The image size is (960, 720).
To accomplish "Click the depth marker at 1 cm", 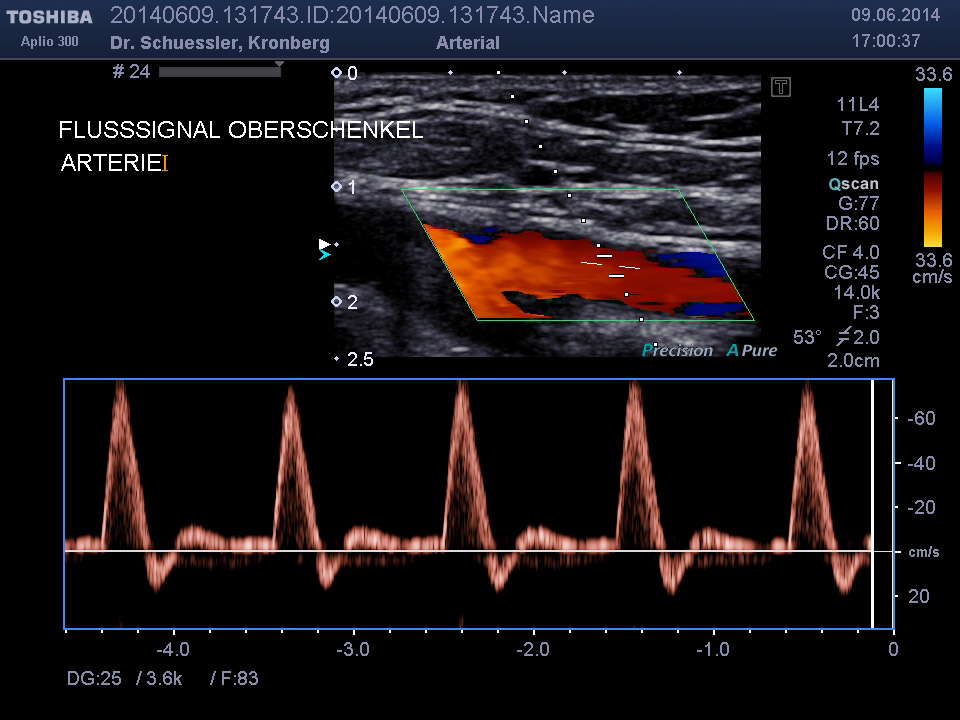I will coord(337,187).
